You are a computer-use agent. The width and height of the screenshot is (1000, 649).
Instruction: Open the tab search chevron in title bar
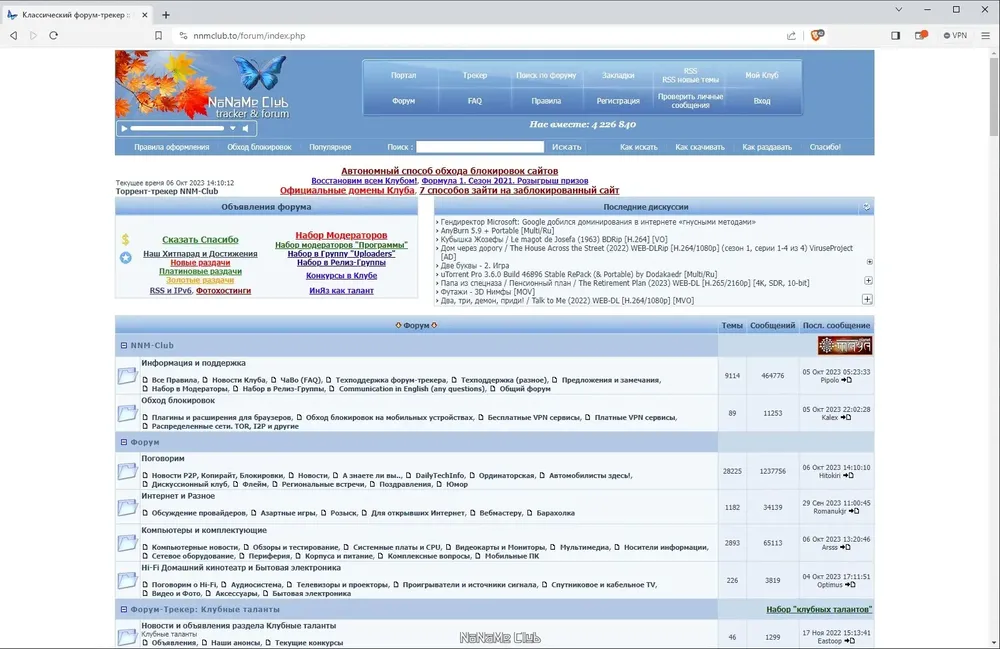tap(899, 10)
